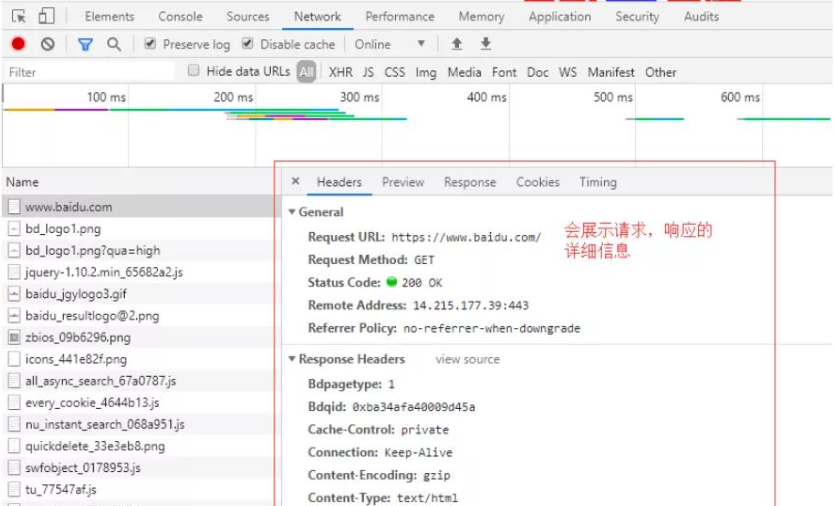Show the Cookies detail tab
Image resolution: width=835 pixels, height=506 pixels.
click(538, 182)
